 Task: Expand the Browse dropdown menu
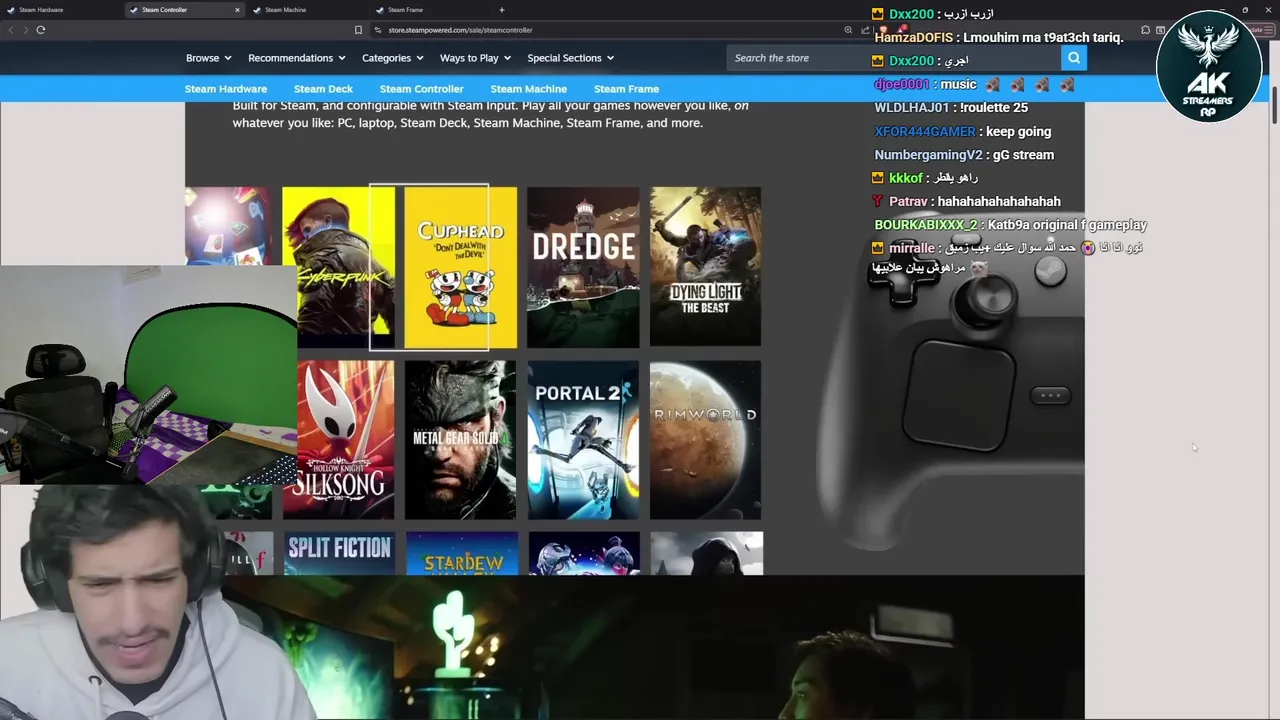point(208,58)
